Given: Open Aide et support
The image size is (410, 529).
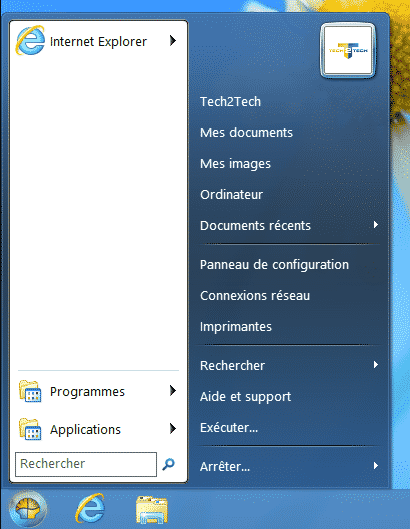Looking at the screenshot, I should 245,397.
